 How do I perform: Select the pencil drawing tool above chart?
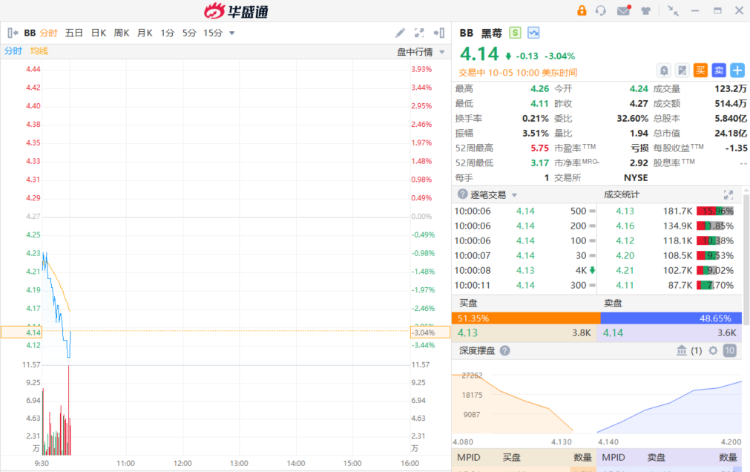pyautogui.click(x=401, y=33)
